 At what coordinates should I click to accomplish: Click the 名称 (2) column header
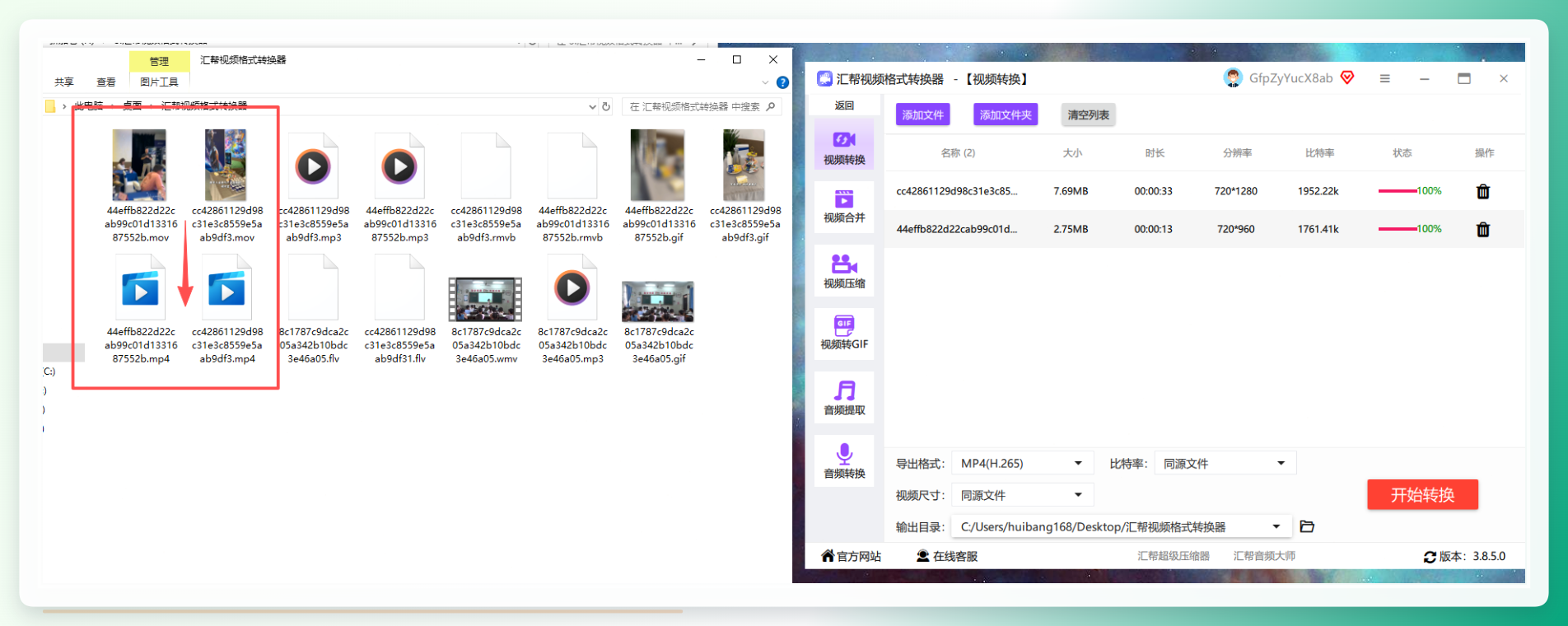tap(958, 153)
